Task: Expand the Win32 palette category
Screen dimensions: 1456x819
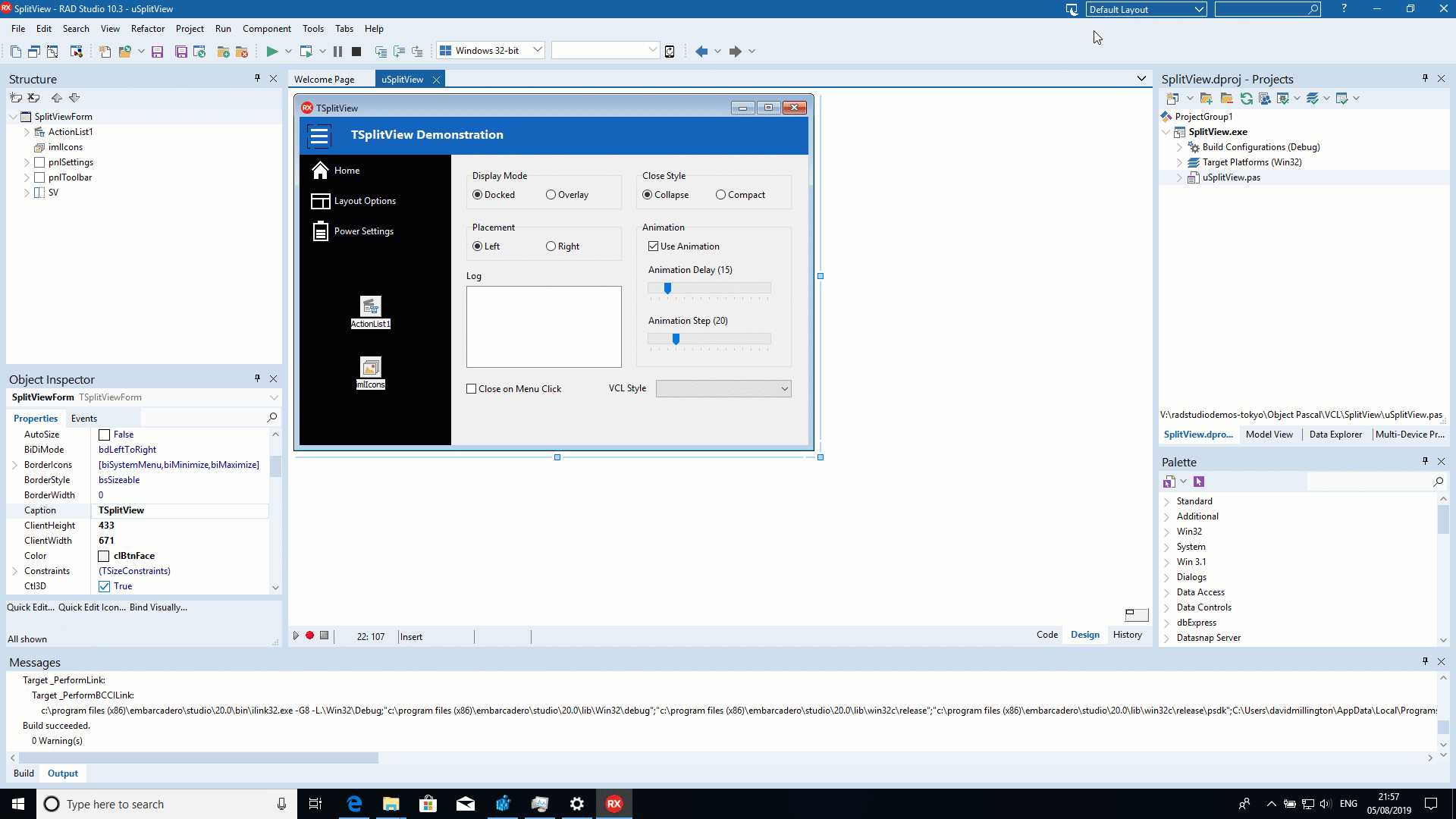Action: pos(1166,532)
